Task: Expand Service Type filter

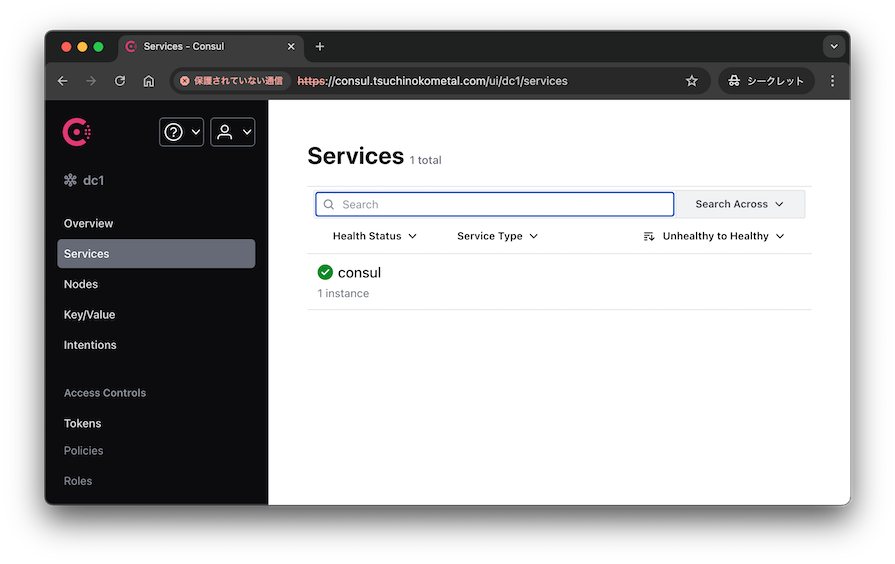Action: coord(497,236)
